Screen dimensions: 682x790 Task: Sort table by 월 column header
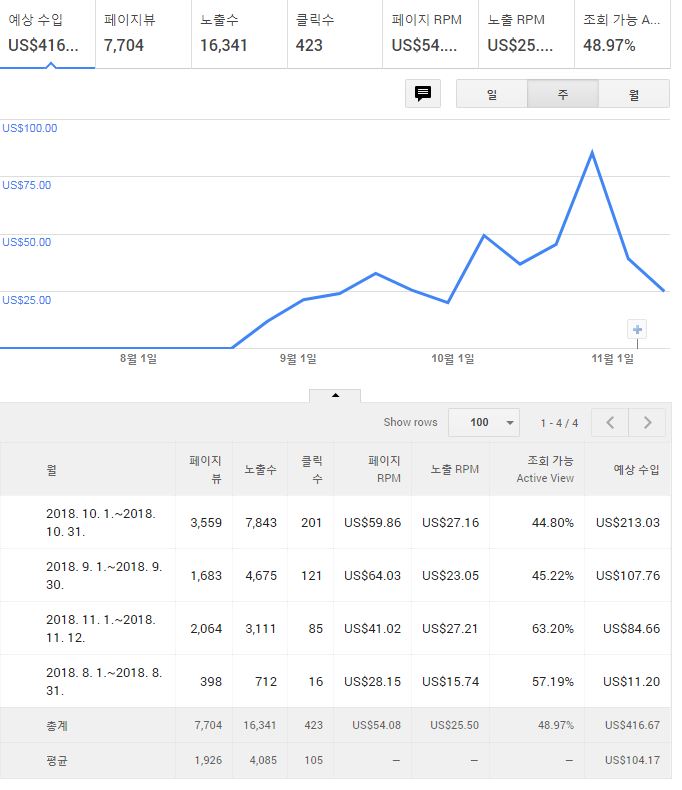(52, 469)
